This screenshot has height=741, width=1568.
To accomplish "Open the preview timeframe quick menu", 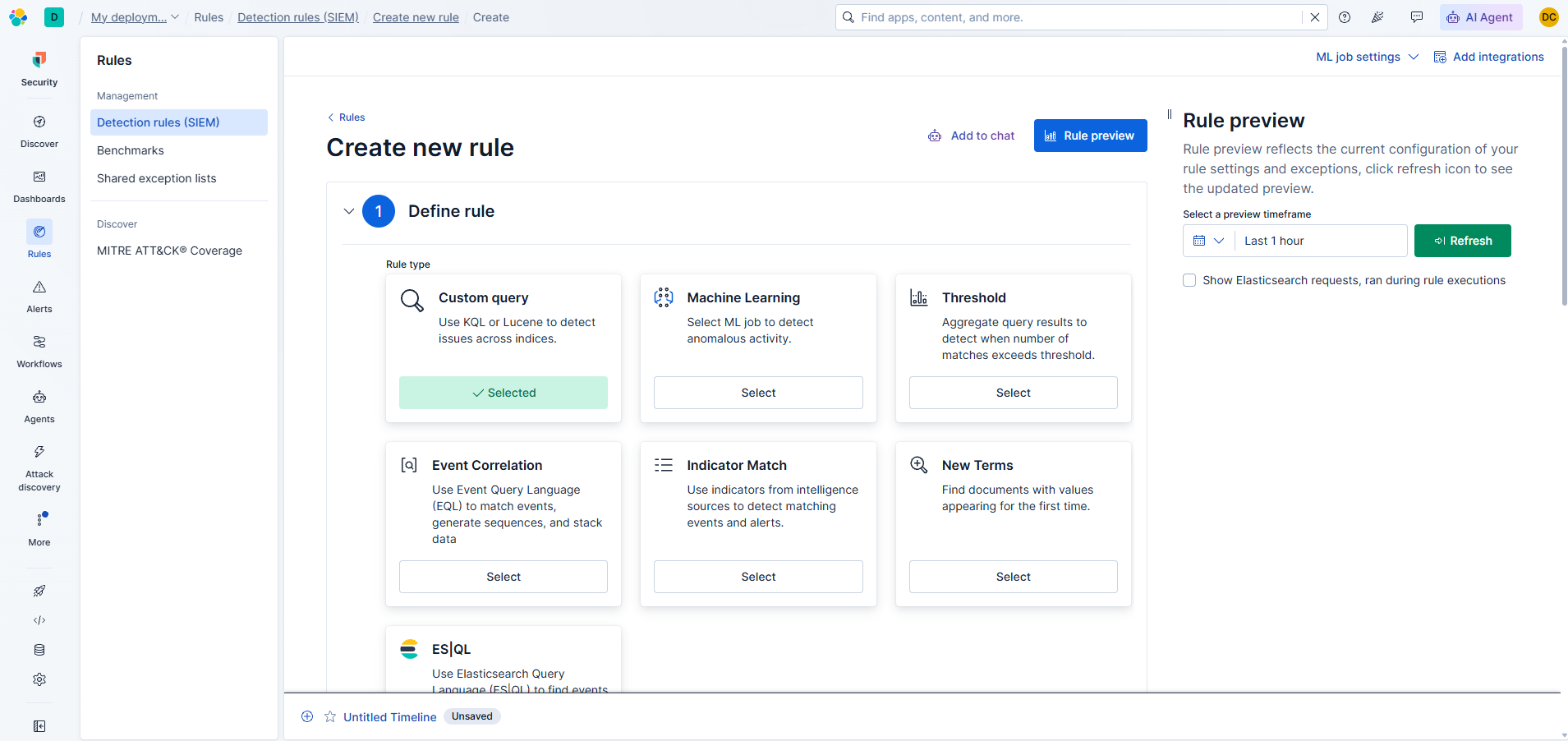I will tap(1209, 241).
